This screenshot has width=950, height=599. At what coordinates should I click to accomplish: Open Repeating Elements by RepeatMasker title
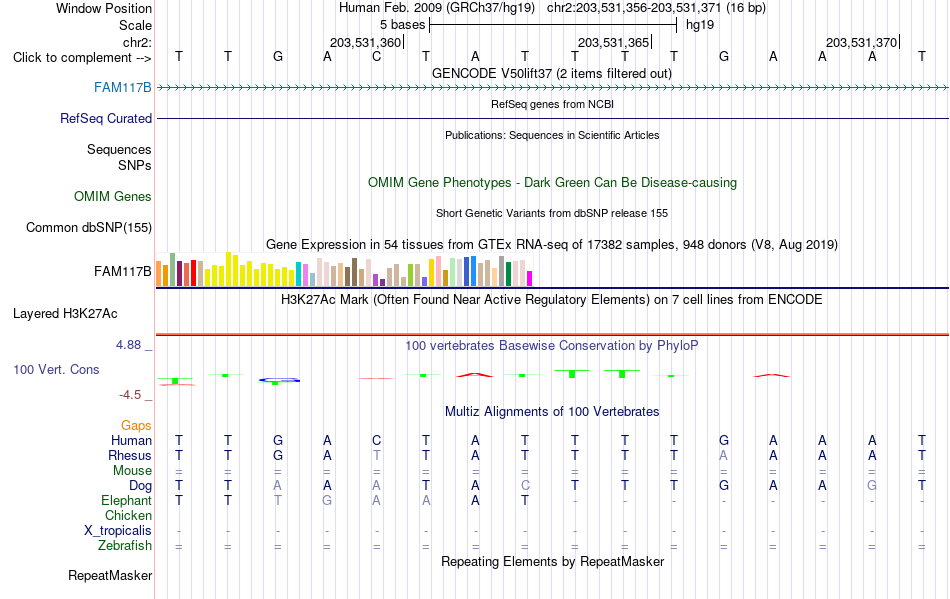(552, 561)
